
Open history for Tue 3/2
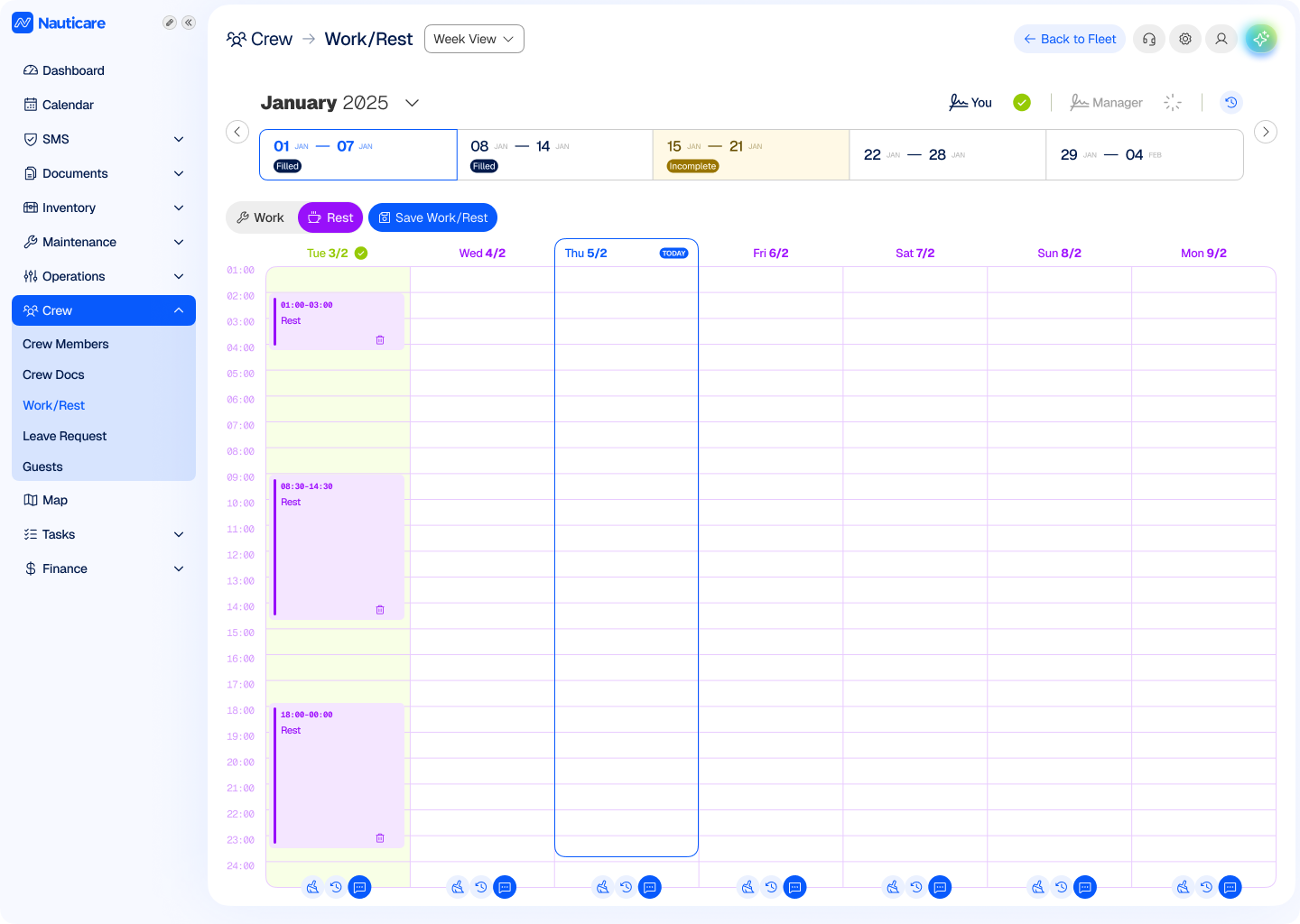tap(336, 887)
